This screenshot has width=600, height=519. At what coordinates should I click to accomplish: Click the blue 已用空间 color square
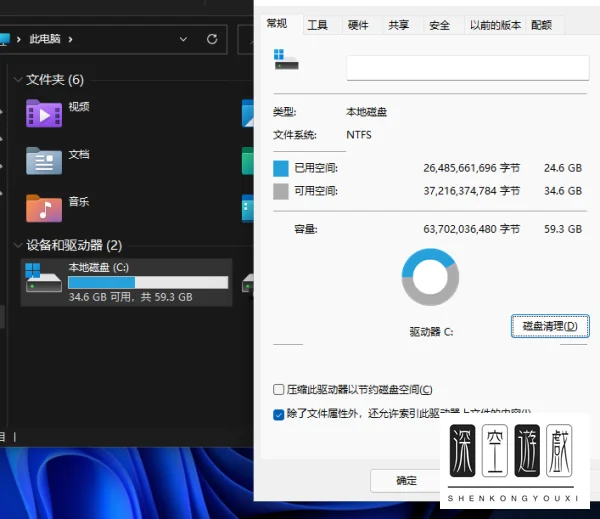tap(280, 168)
